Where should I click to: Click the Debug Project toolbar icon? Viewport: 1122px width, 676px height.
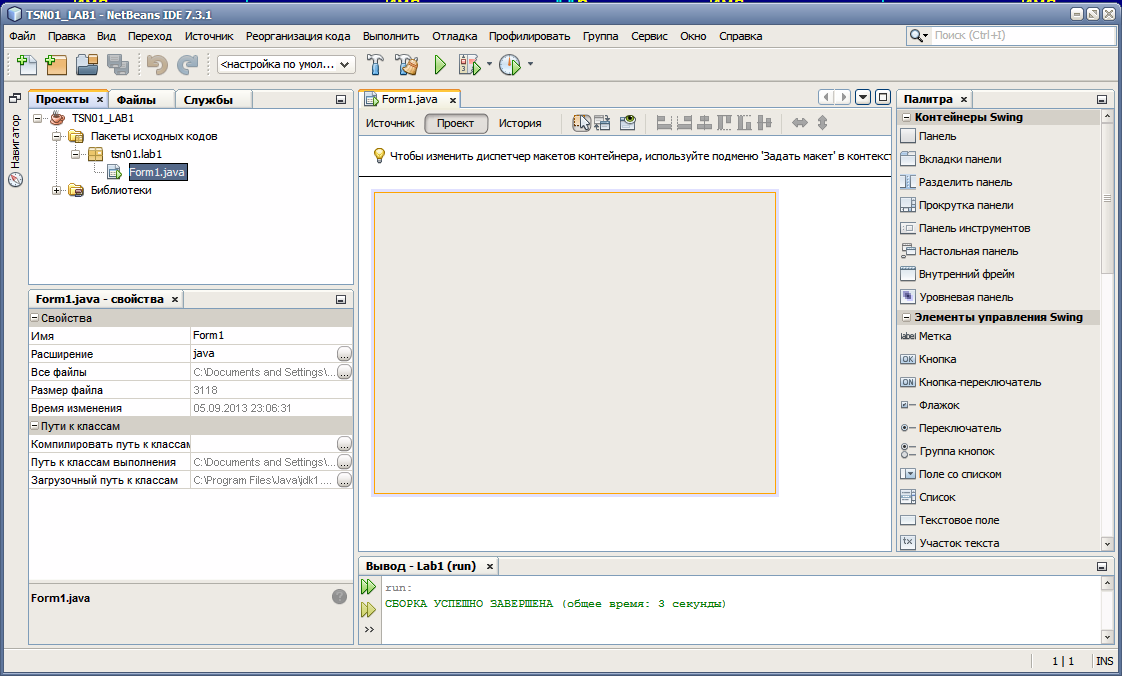tap(470, 65)
